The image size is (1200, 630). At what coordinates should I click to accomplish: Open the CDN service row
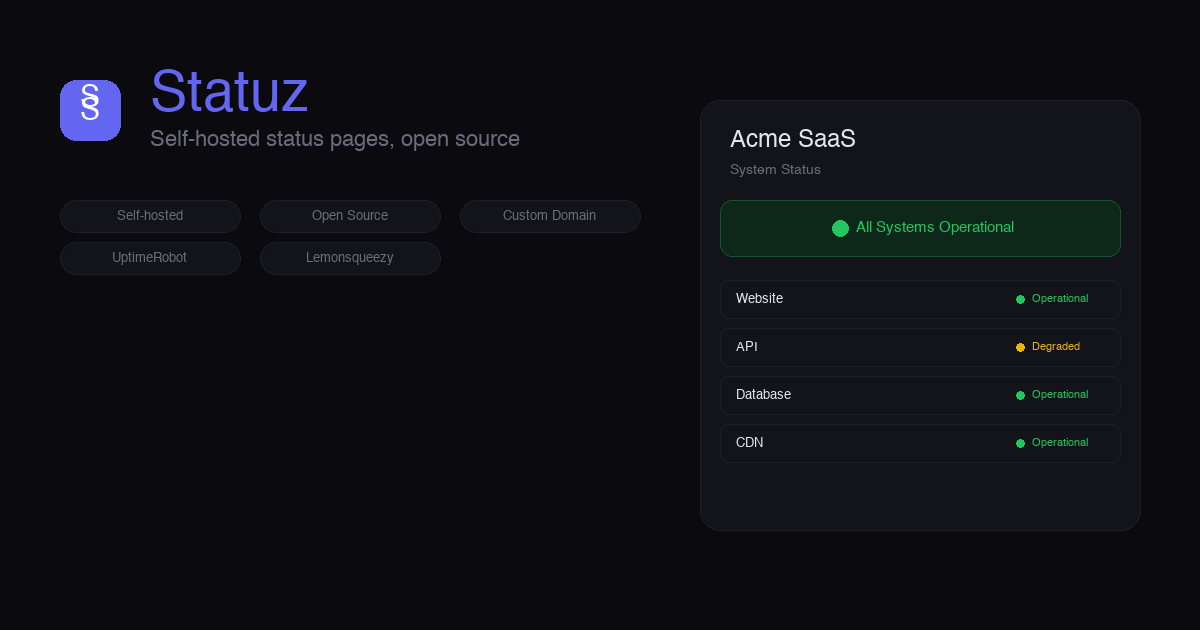pos(920,443)
